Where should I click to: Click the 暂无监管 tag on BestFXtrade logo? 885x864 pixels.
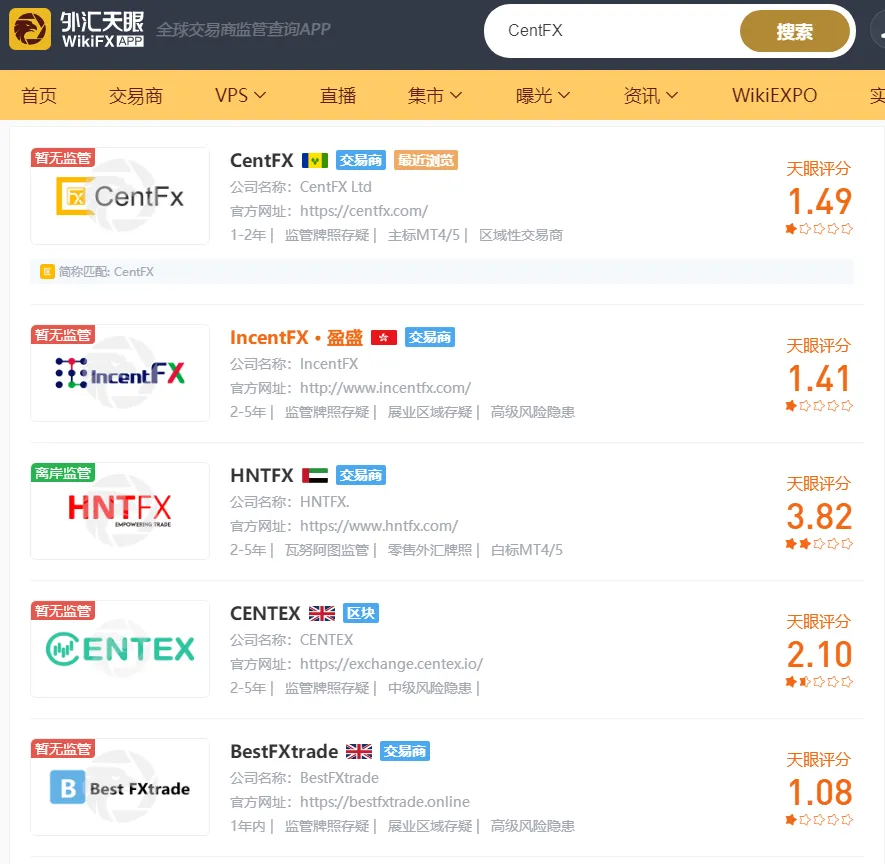63,749
